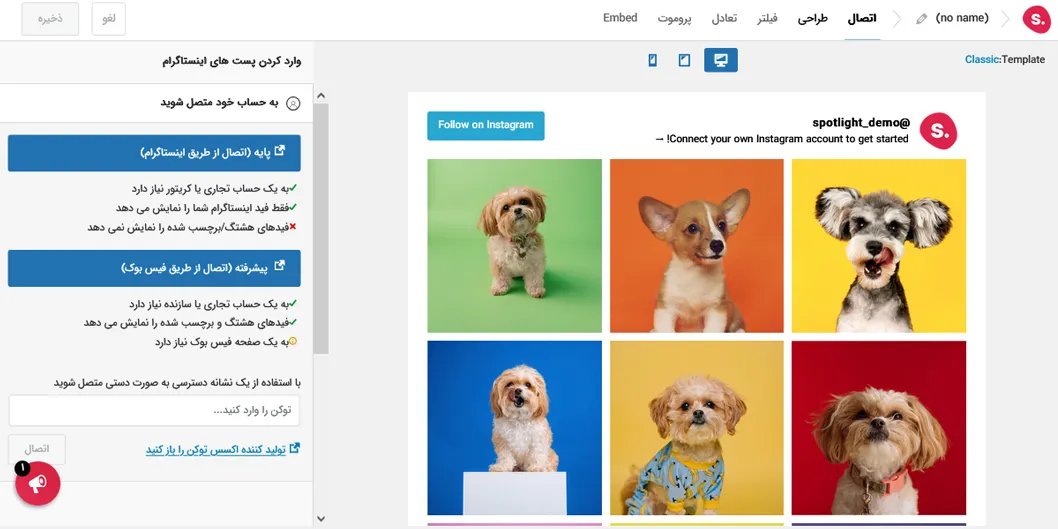Click the Spotlight logo in top bar
The image size is (1058, 529).
coord(1036,19)
